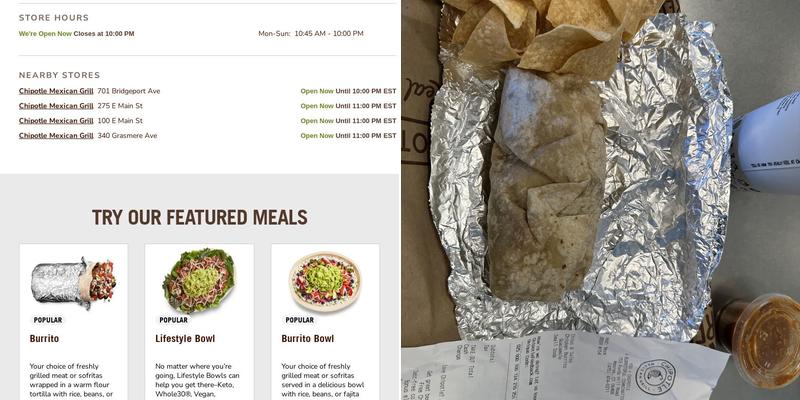Click the Try Our Featured Meals heading
The width and height of the screenshot is (800, 400).
tap(199, 217)
